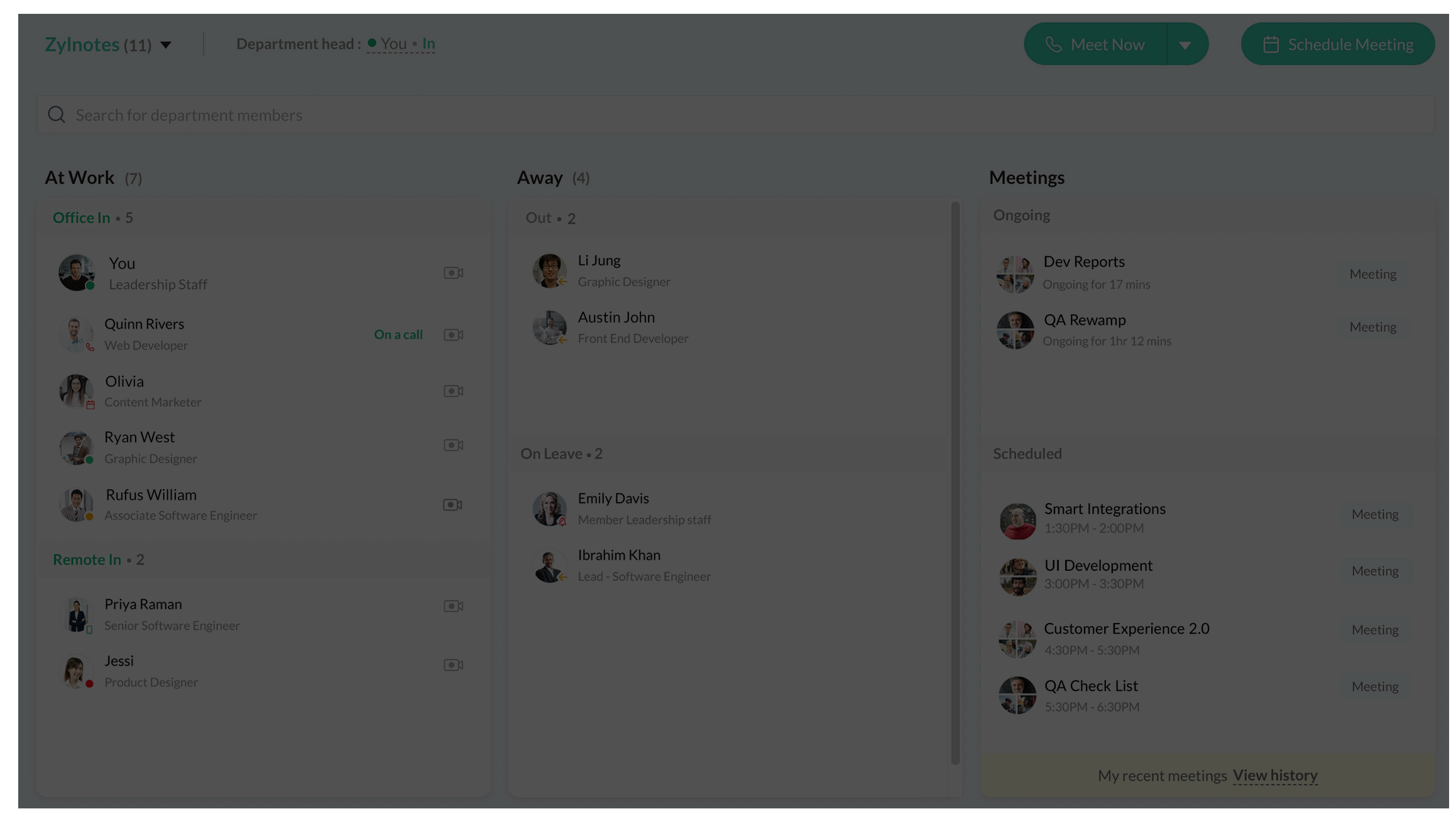Click the video call icon for Olivia
The height and width of the screenshot is (826, 1456).
coord(453,390)
